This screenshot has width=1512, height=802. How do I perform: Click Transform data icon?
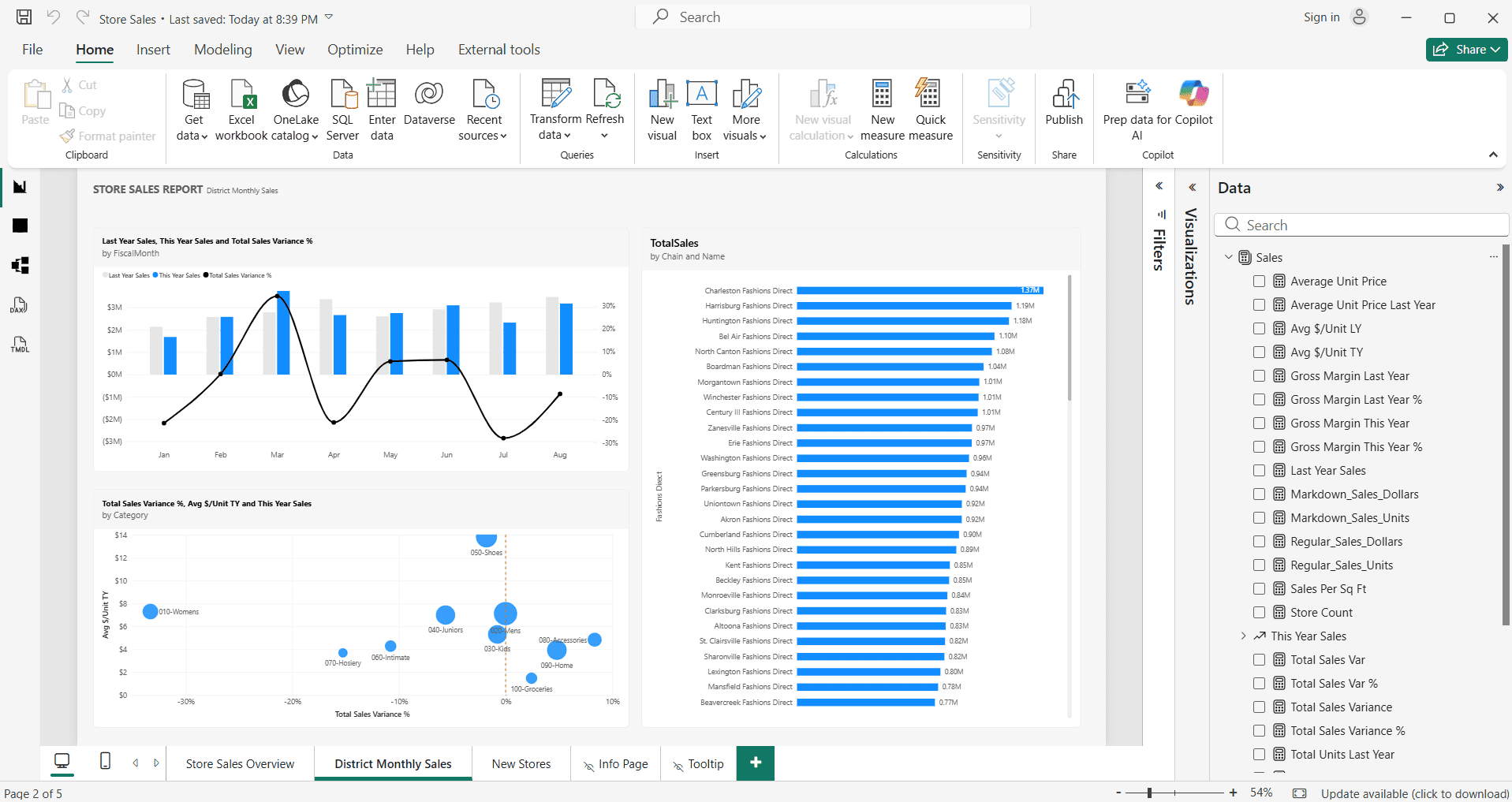[555, 94]
